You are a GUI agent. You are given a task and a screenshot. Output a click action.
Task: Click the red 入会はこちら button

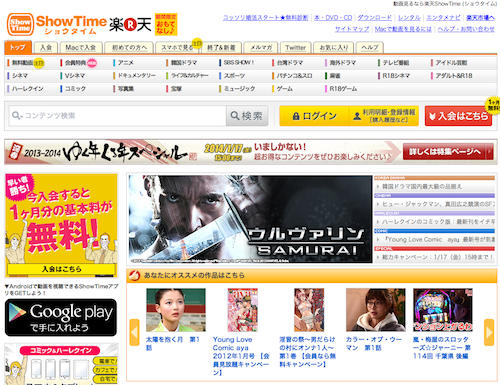pyautogui.click(x=458, y=116)
